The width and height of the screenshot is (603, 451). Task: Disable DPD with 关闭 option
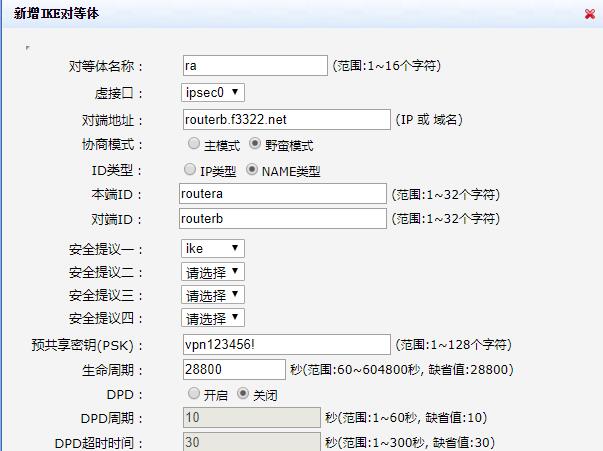pos(243,394)
